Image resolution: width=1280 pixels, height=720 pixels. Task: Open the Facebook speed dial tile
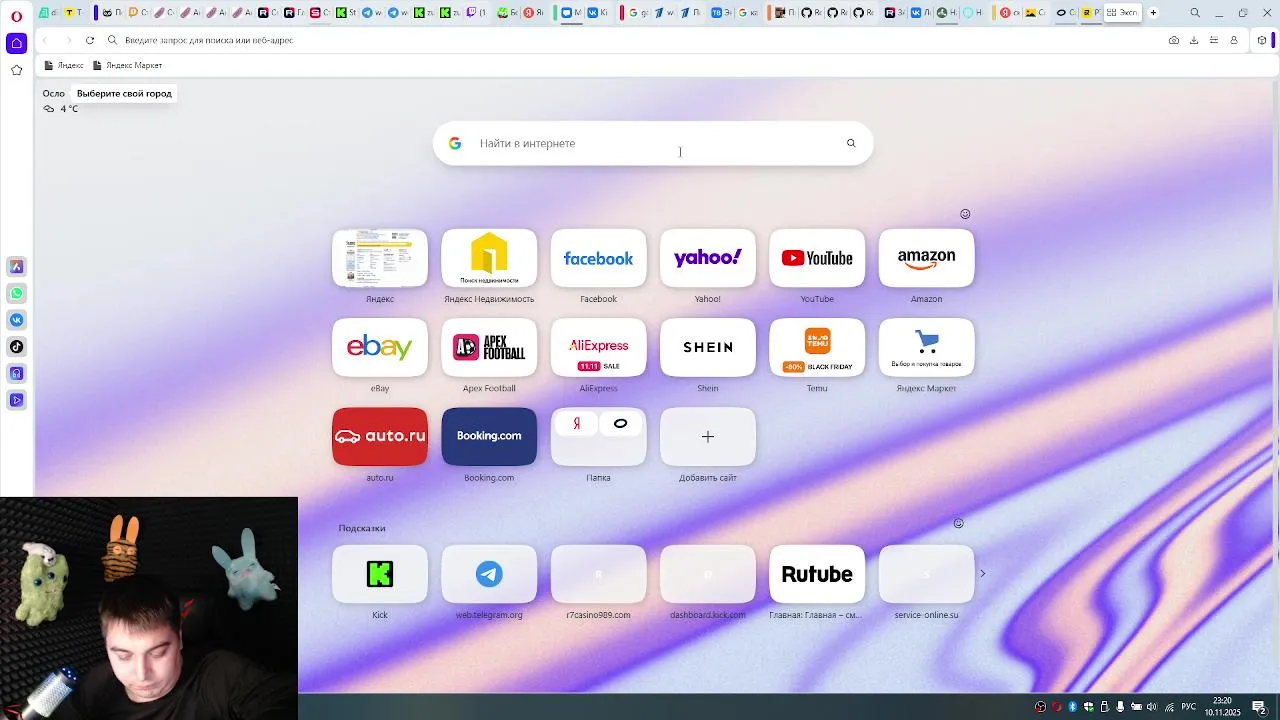(598, 258)
